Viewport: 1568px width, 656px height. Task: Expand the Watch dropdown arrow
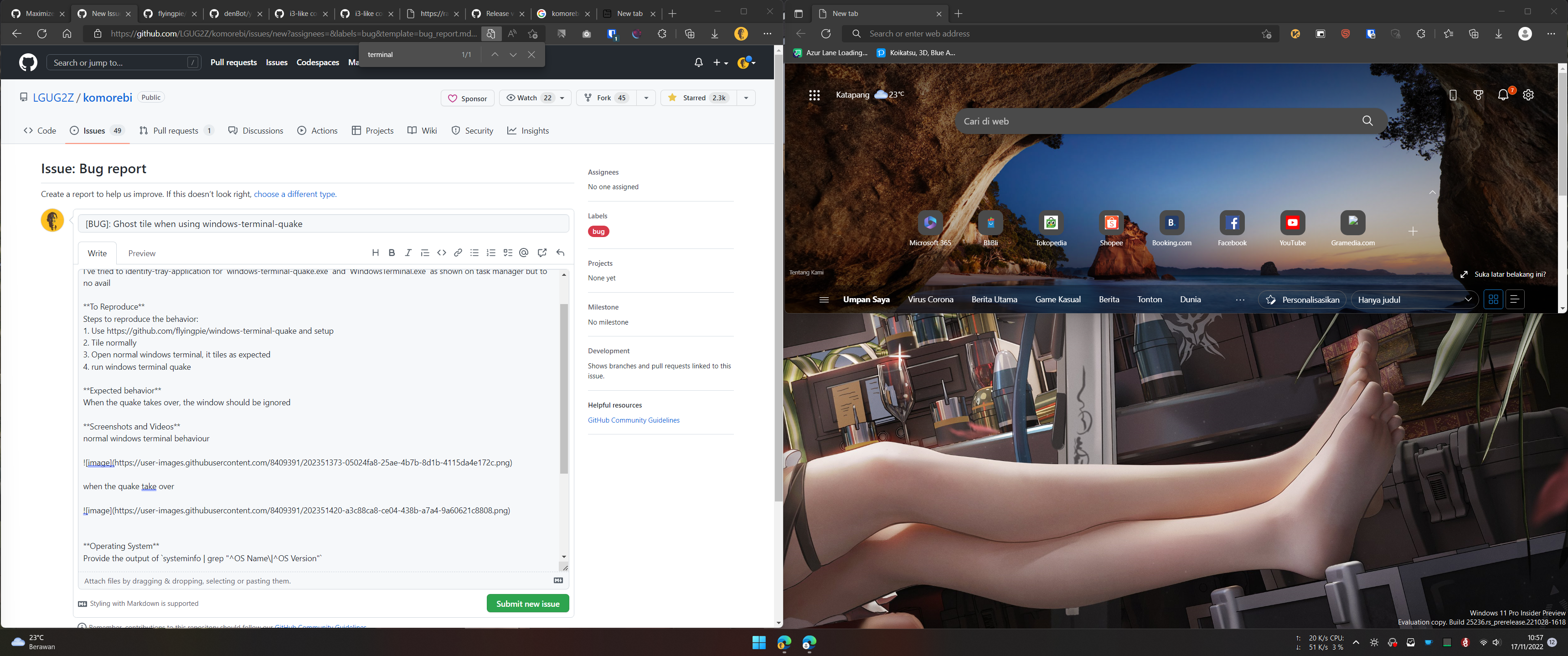pos(562,98)
